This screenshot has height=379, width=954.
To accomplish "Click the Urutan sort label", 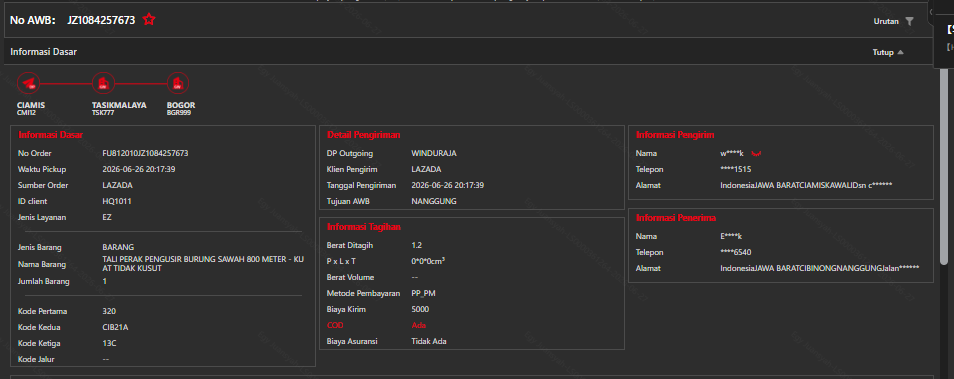I will (886, 21).
